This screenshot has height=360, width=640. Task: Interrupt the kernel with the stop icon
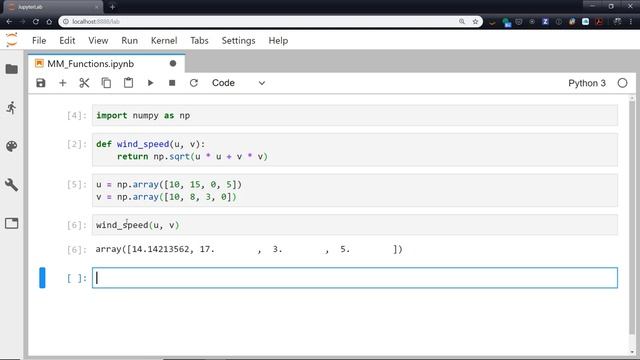(x=172, y=83)
